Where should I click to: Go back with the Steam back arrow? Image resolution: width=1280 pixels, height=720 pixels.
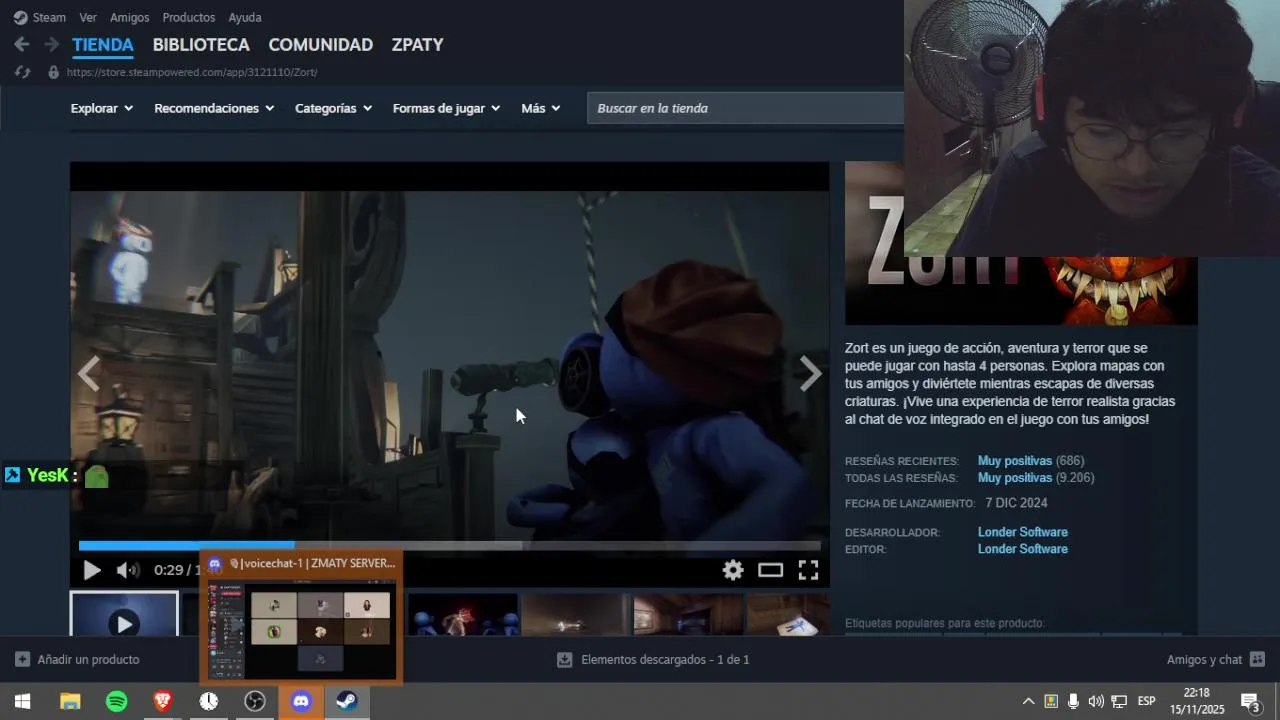[x=21, y=44]
